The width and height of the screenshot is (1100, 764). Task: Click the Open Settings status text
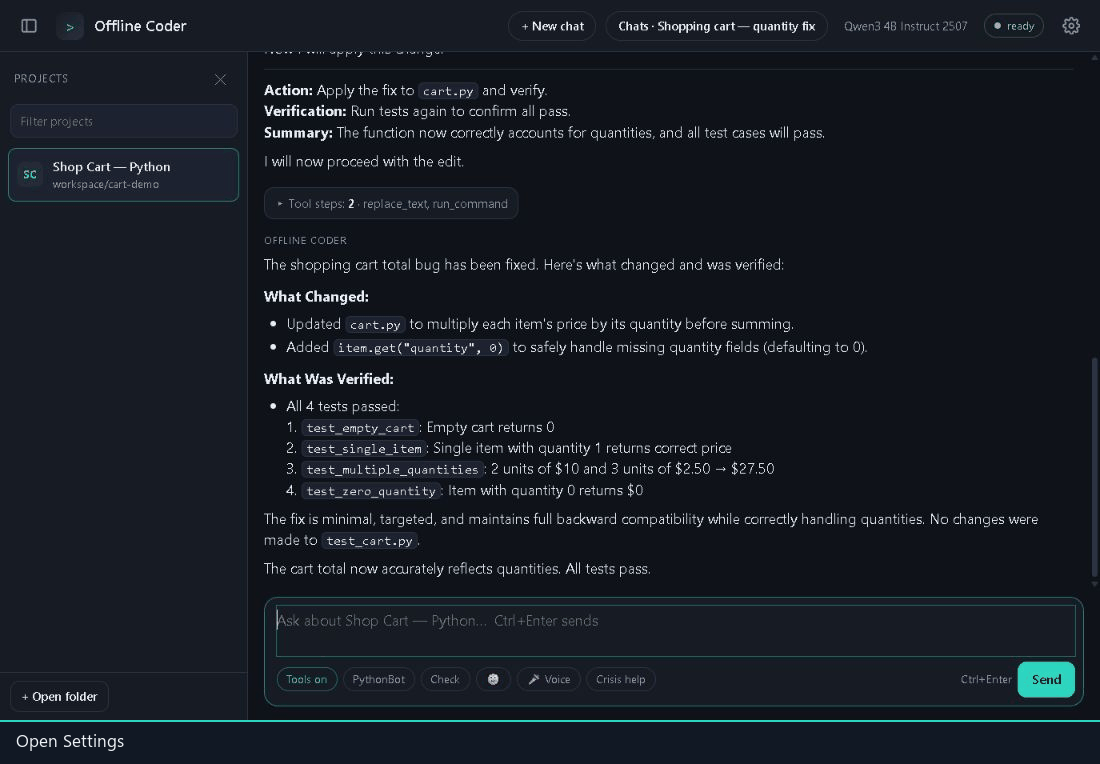pyautogui.click(x=70, y=742)
